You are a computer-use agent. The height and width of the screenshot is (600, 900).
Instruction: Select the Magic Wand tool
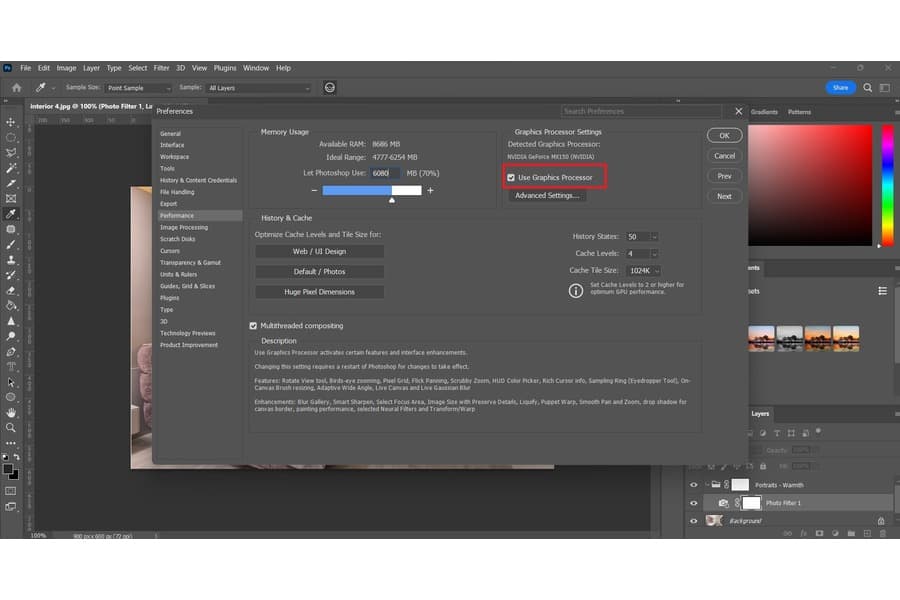(11, 168)
